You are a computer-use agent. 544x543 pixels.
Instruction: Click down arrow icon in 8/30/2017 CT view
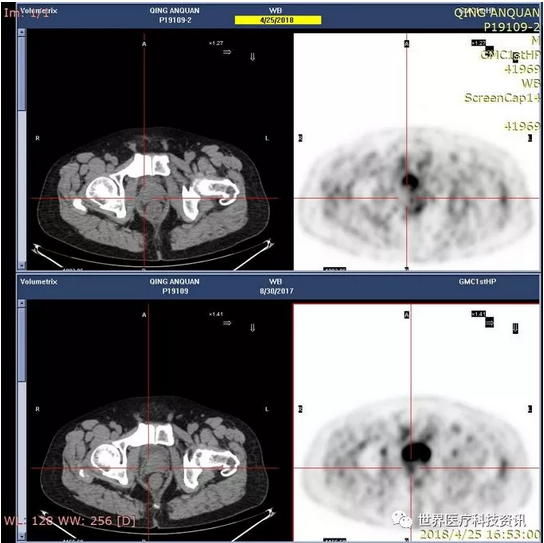pyautogui.click(x=253, y=328)
